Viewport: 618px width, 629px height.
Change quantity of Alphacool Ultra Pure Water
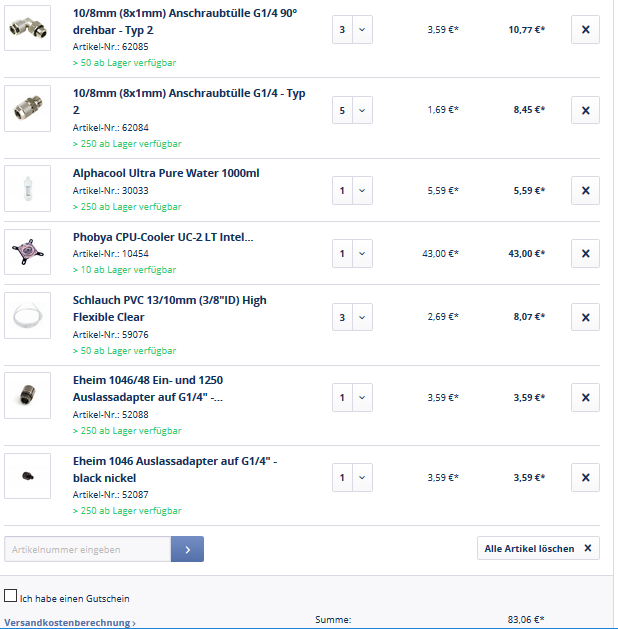click(352, 190)
